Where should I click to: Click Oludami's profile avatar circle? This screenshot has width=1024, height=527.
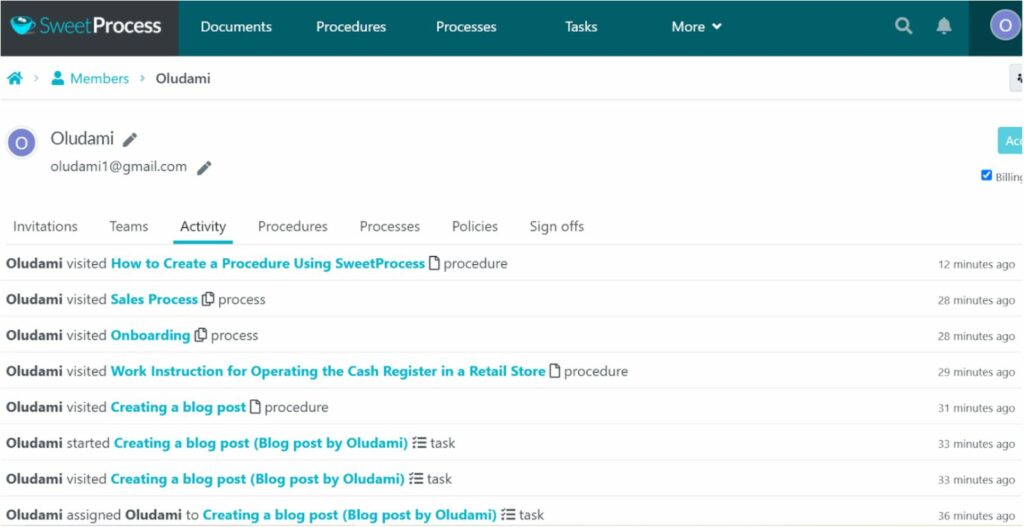[22, 143]
